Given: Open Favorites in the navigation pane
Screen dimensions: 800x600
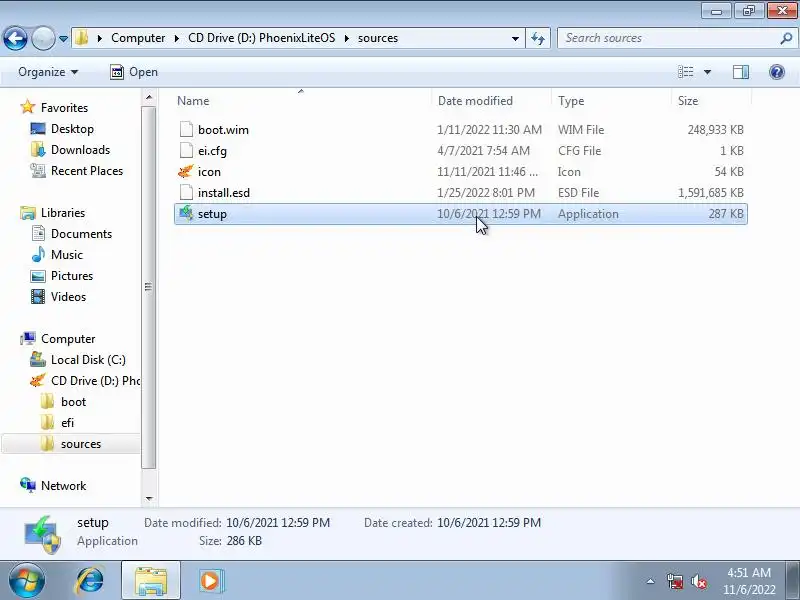Looking at the screenshot, I should [x=64, y=108].
